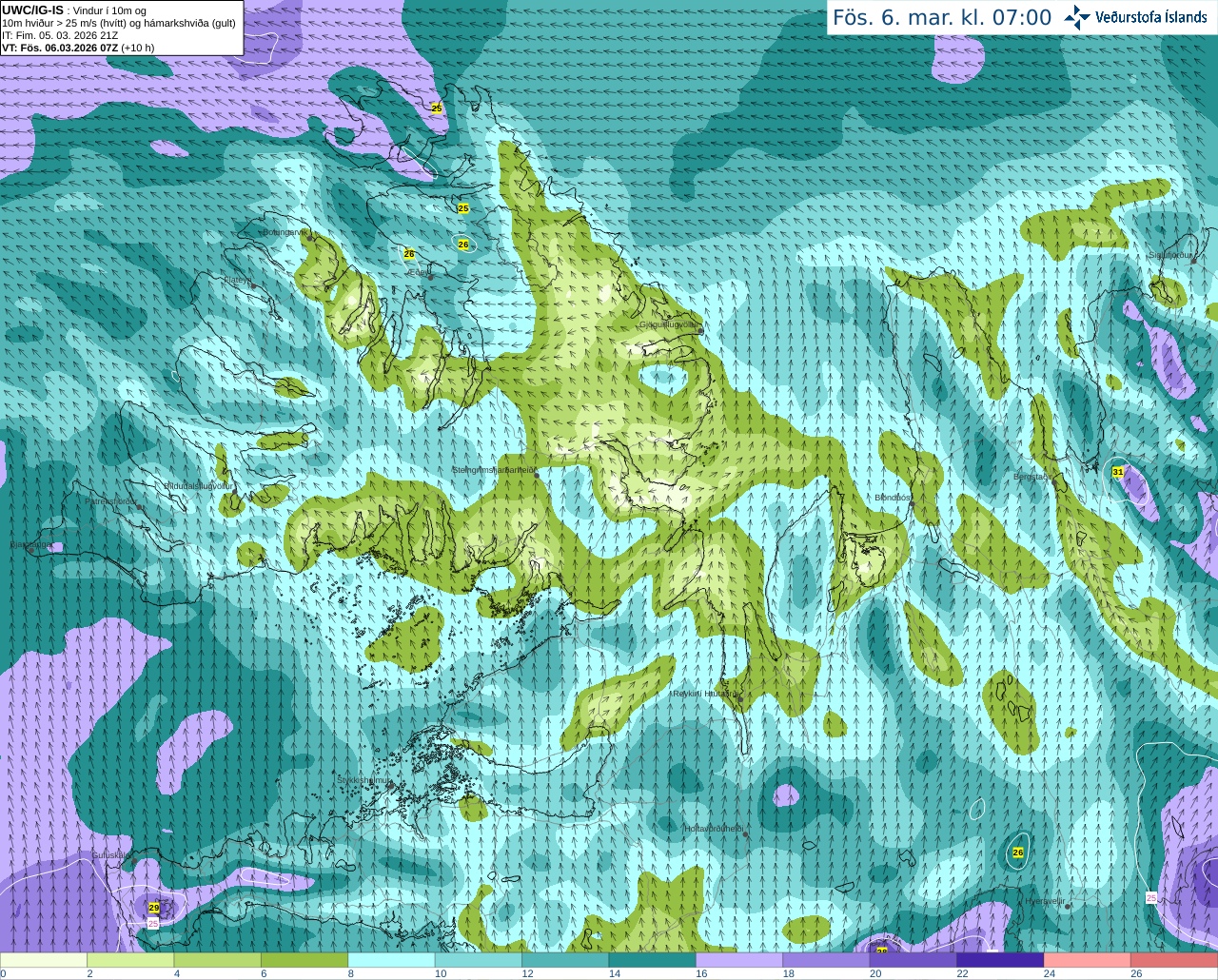Select the 16–18 m/s lavender legend swatch

(x=739, y=960)
